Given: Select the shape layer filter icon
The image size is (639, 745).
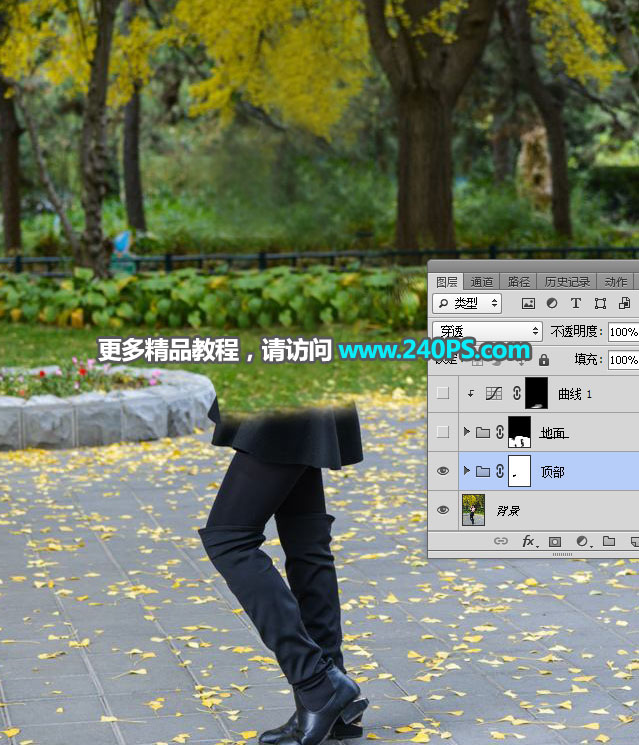Looking at the screenshot, I should [600, 304].
